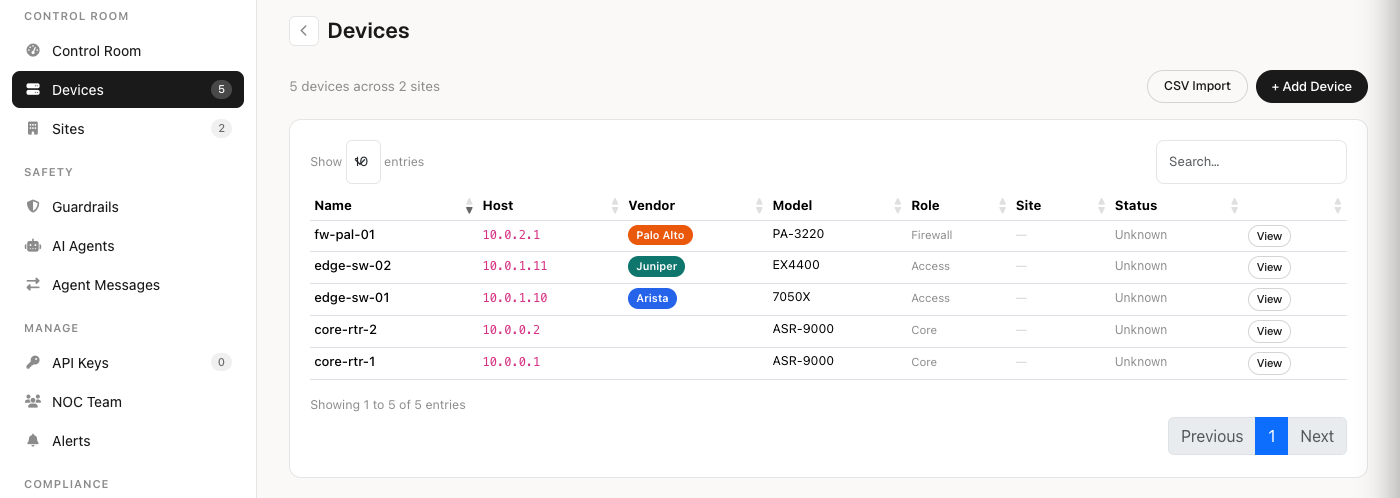Viewport: 1400px width, 498px height.
Task: Click the Guardrails shield icon
Action: [x=33, y=207]
